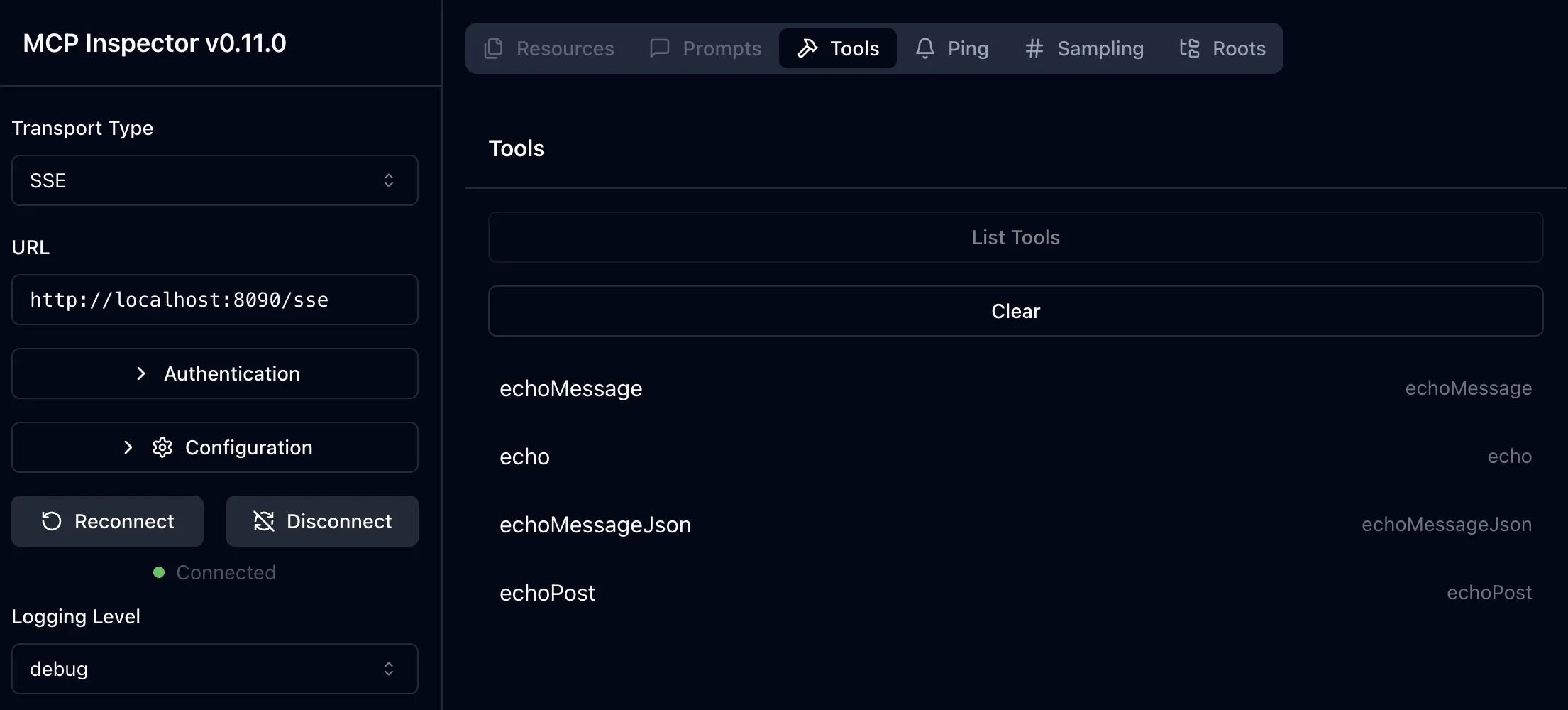Expand the Configuration section chevron
Viewport: 1568px width, 710px height.
coord(128,447)
